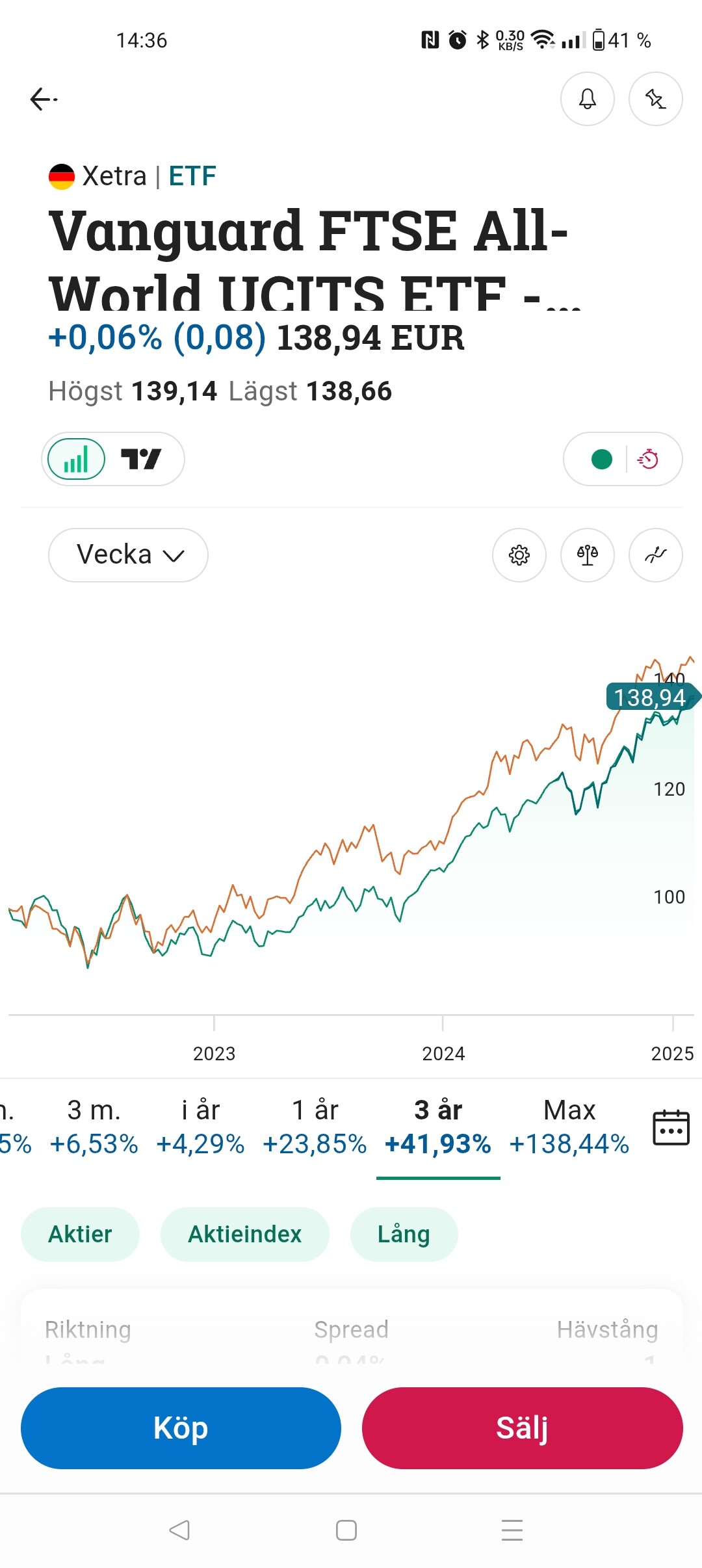Choose the 3 m. period
The width and height of the screenshot is (702, 1568).
[94, 1127]
